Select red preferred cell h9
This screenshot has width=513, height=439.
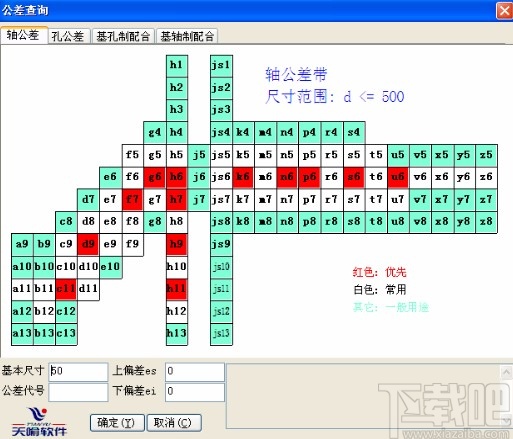point(177,245)
